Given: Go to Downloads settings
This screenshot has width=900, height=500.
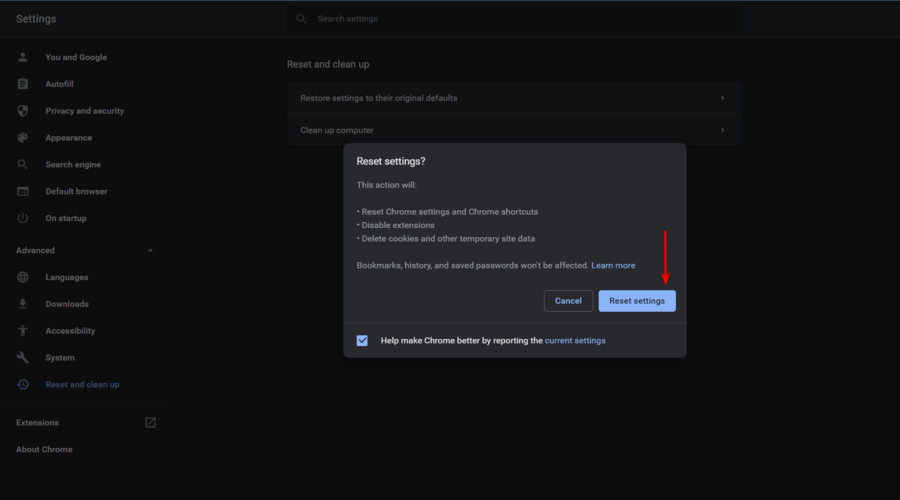Looking at the screenshot, I should pos(67,304).
